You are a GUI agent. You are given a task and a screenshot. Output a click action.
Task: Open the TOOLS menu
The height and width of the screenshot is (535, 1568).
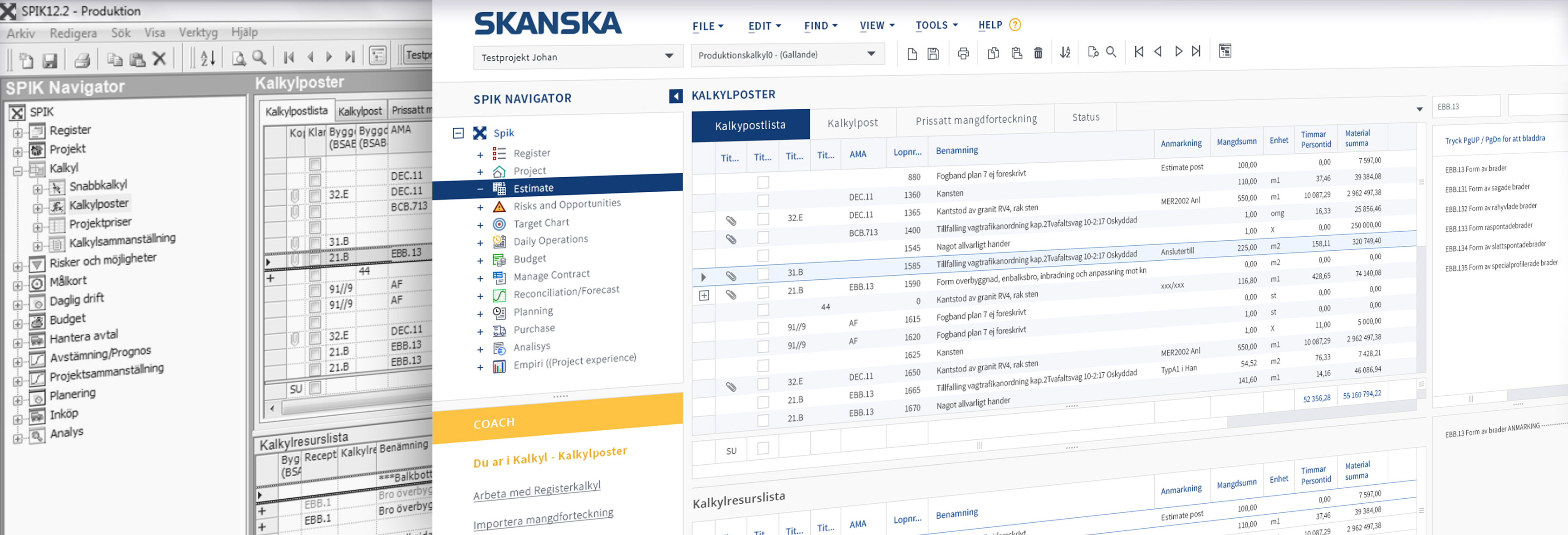[x=937, y=25]
